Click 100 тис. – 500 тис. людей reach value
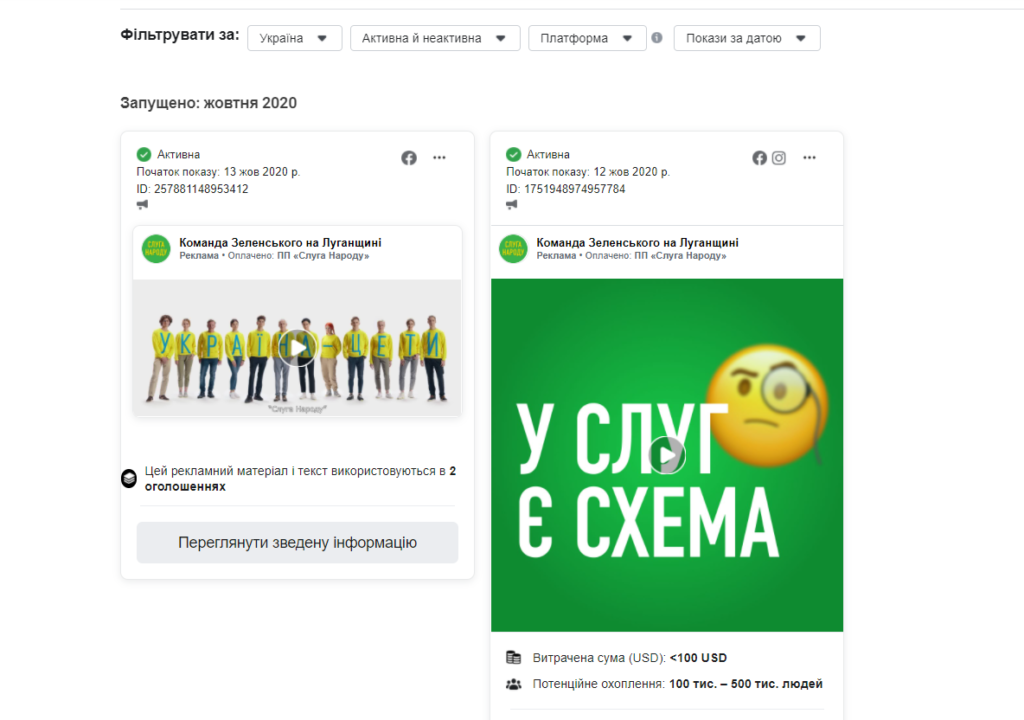1024x720 pixels. click(x=746, y=684)
